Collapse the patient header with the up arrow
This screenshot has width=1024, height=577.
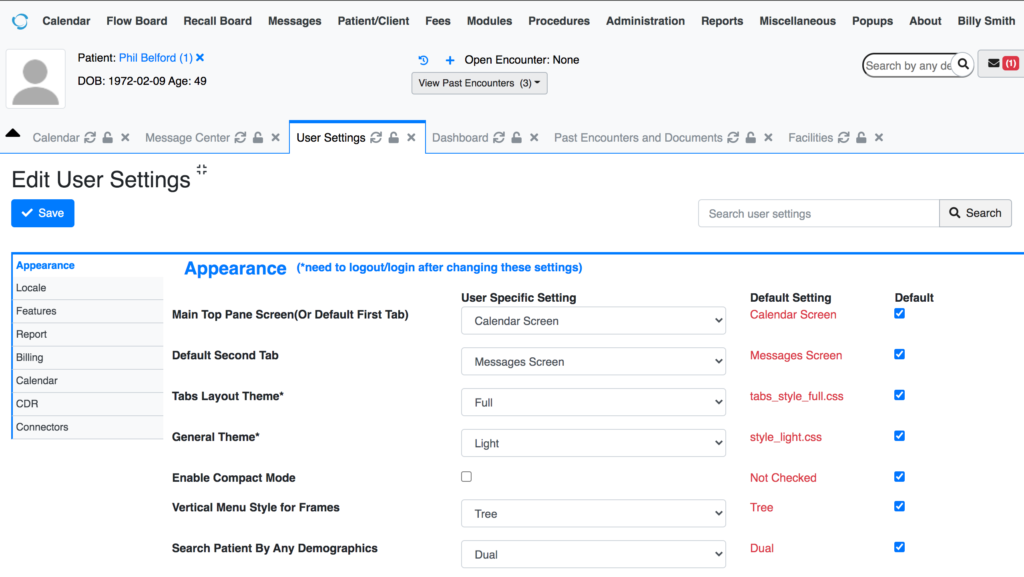pos(12,133)
